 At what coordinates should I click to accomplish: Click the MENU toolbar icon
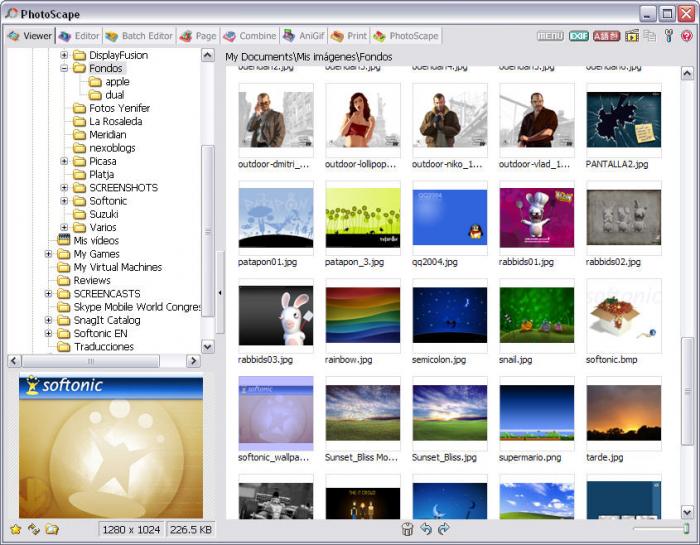coord(550,36)
